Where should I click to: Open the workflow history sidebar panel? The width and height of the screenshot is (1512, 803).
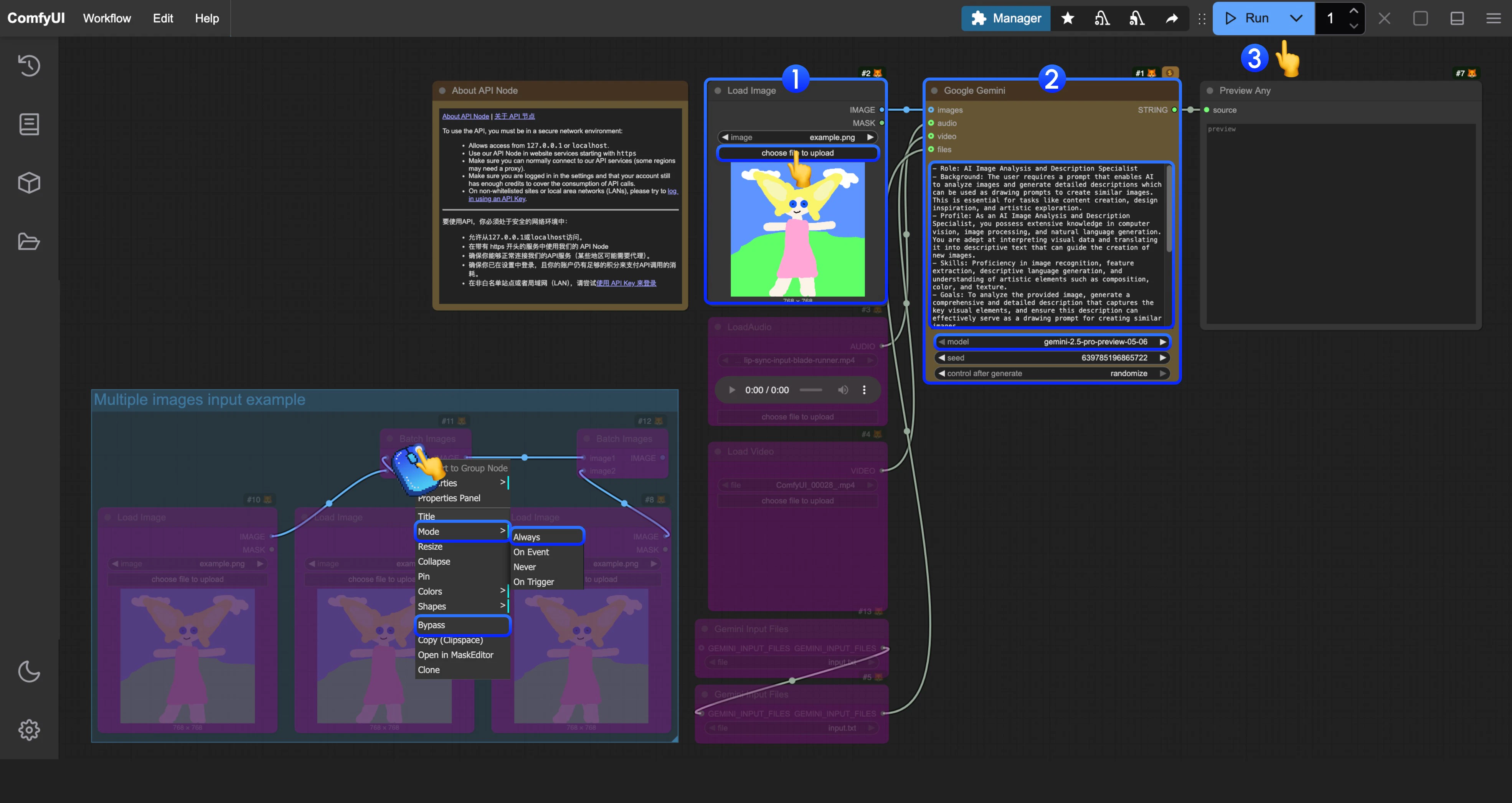pyautogui.click(x=29, y=65)
